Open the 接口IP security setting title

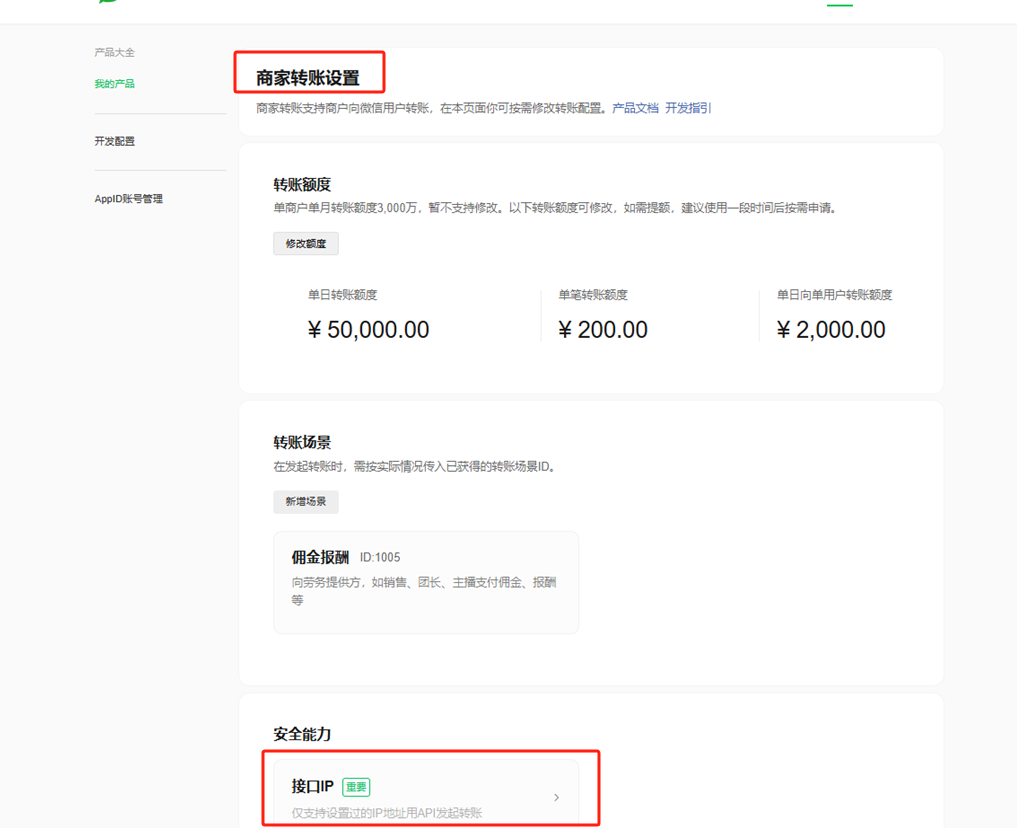point(312,787)
